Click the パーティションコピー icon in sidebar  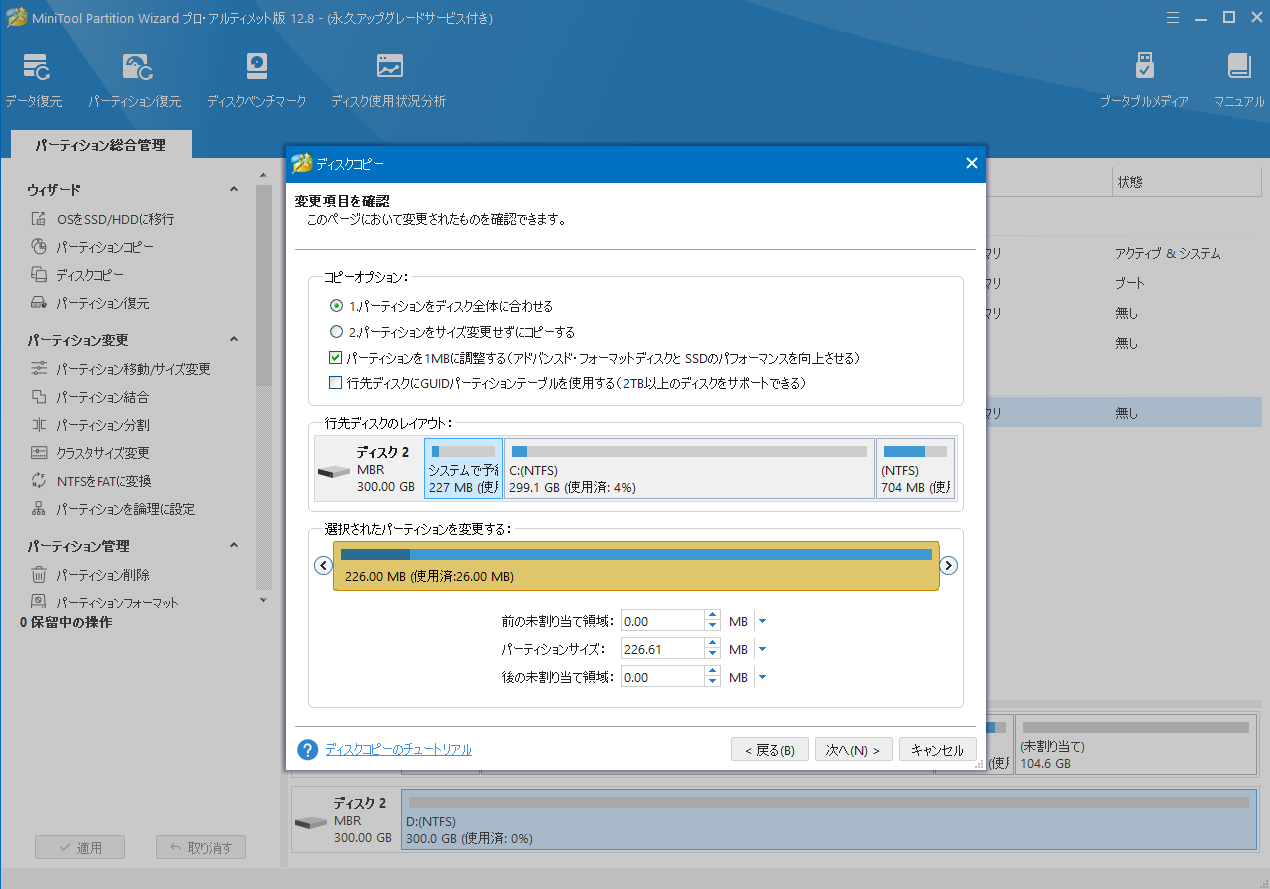pos(39,247)
